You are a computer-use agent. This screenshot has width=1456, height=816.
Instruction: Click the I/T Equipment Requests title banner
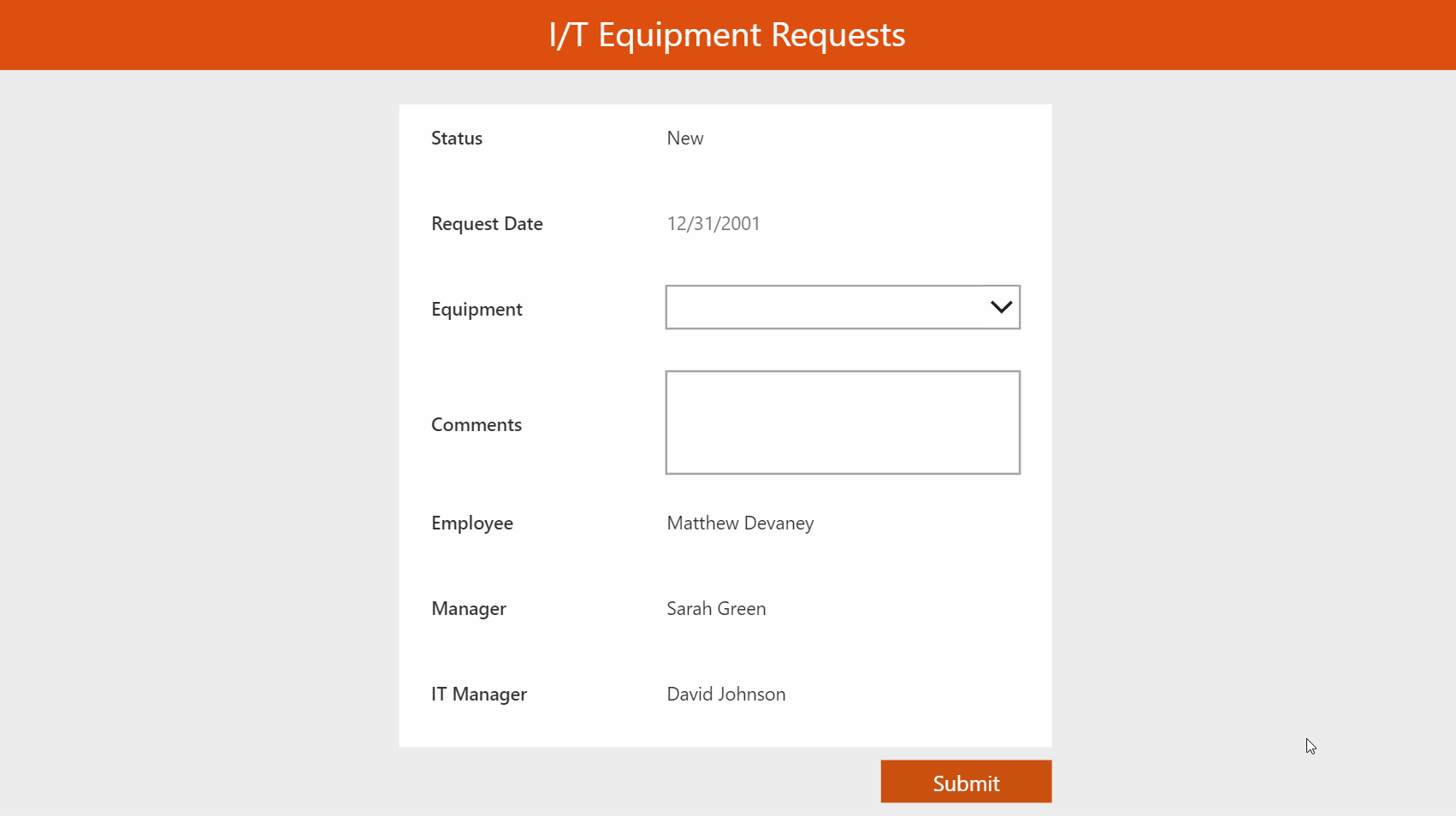727,34
